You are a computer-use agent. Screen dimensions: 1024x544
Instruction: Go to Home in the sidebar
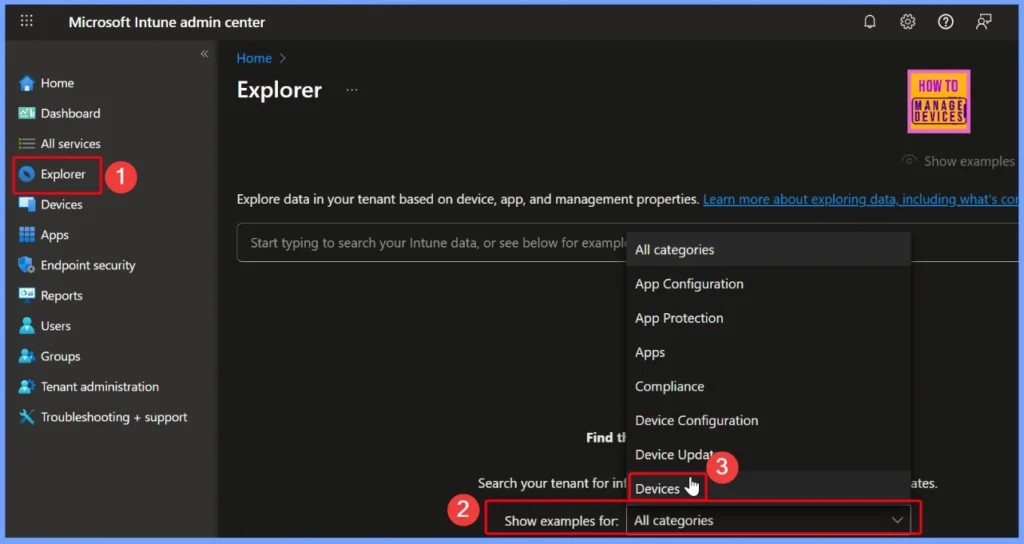(x=57, y=83)
